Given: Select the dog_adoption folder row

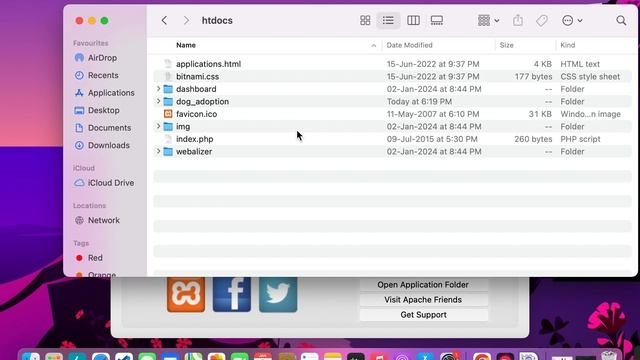Looking at the screenshot, I should tap(393, 102).
